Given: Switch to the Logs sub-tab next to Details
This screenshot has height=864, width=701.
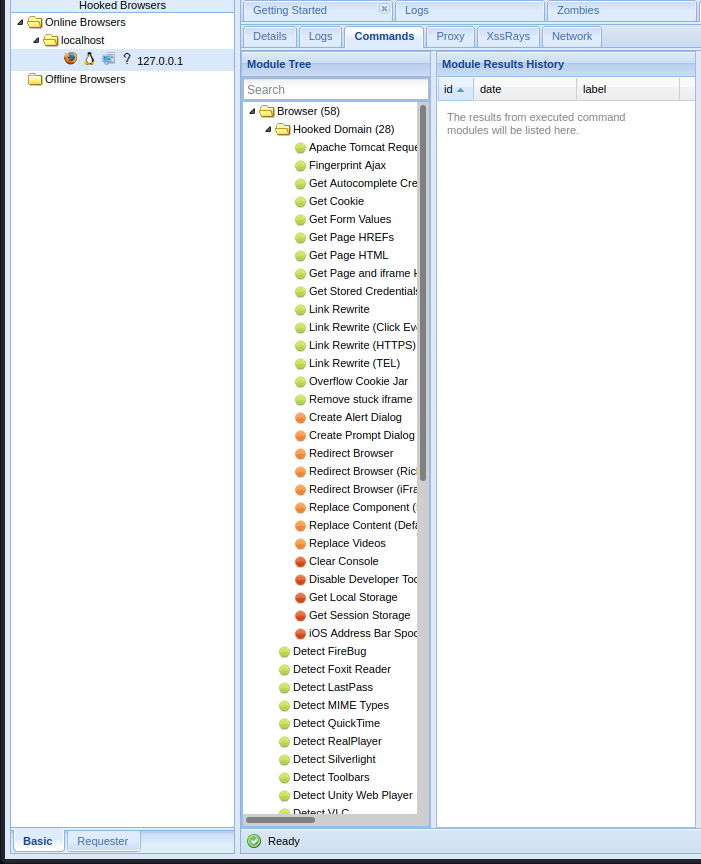Looking at the screenshot, I should [x=320, y=36].
